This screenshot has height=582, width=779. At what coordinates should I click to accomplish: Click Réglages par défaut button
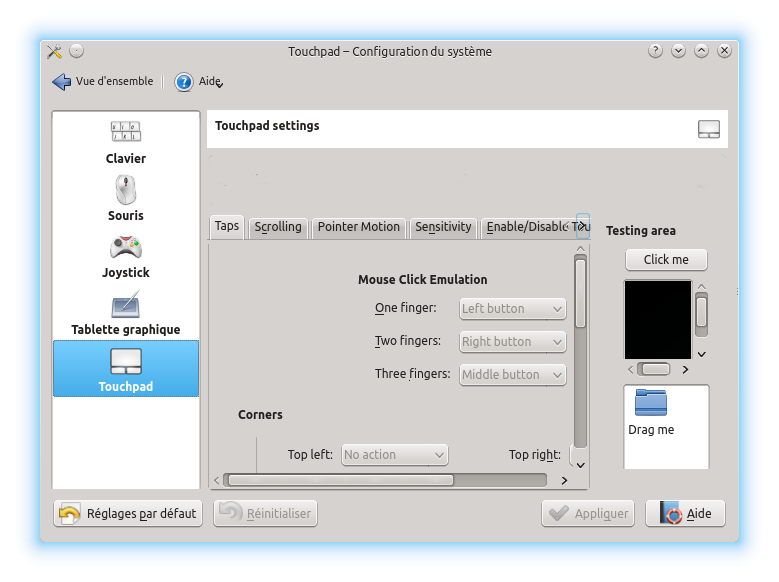(x=128, y=513)
